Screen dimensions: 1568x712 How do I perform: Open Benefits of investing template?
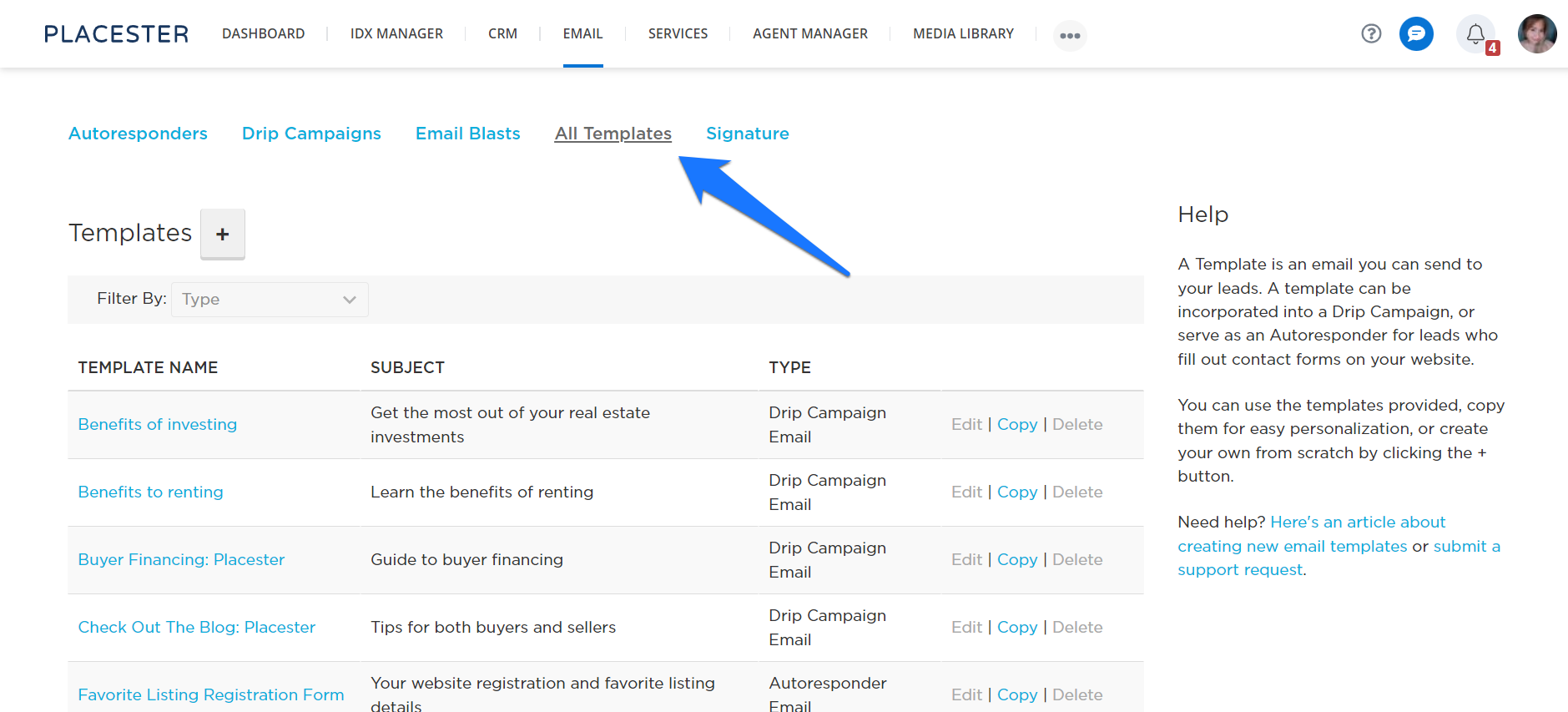coord(158,424)
